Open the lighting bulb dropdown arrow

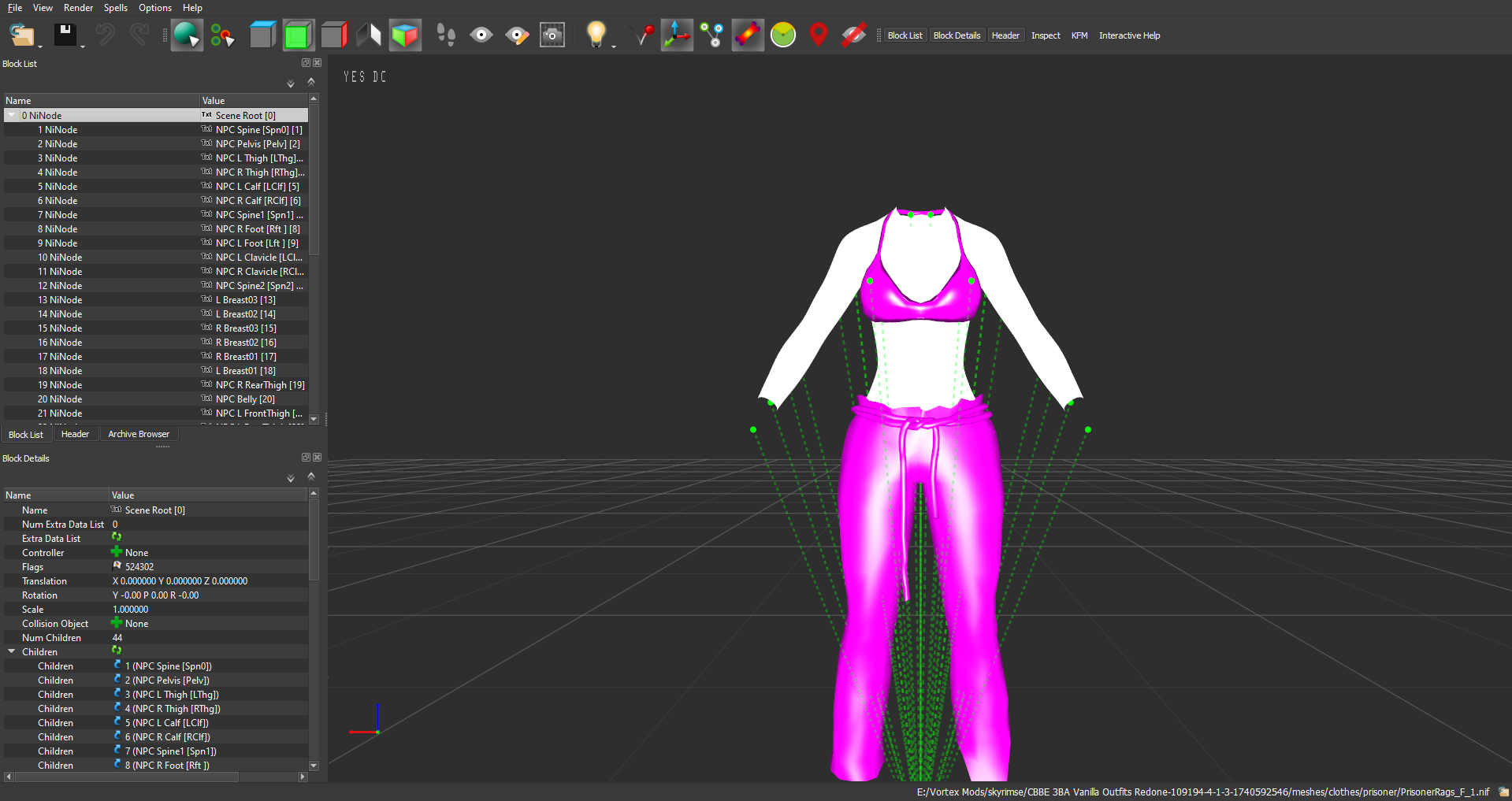[614, 46]
